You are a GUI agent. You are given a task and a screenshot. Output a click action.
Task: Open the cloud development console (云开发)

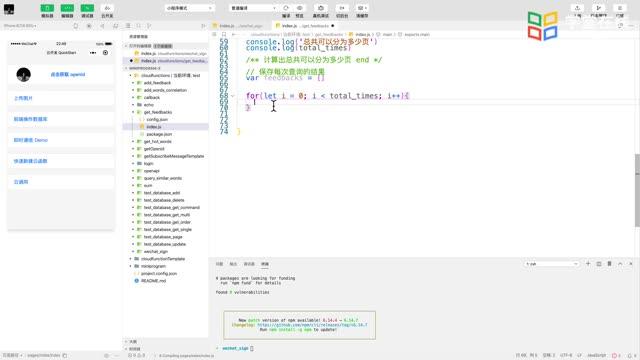(x=107, y=8)
